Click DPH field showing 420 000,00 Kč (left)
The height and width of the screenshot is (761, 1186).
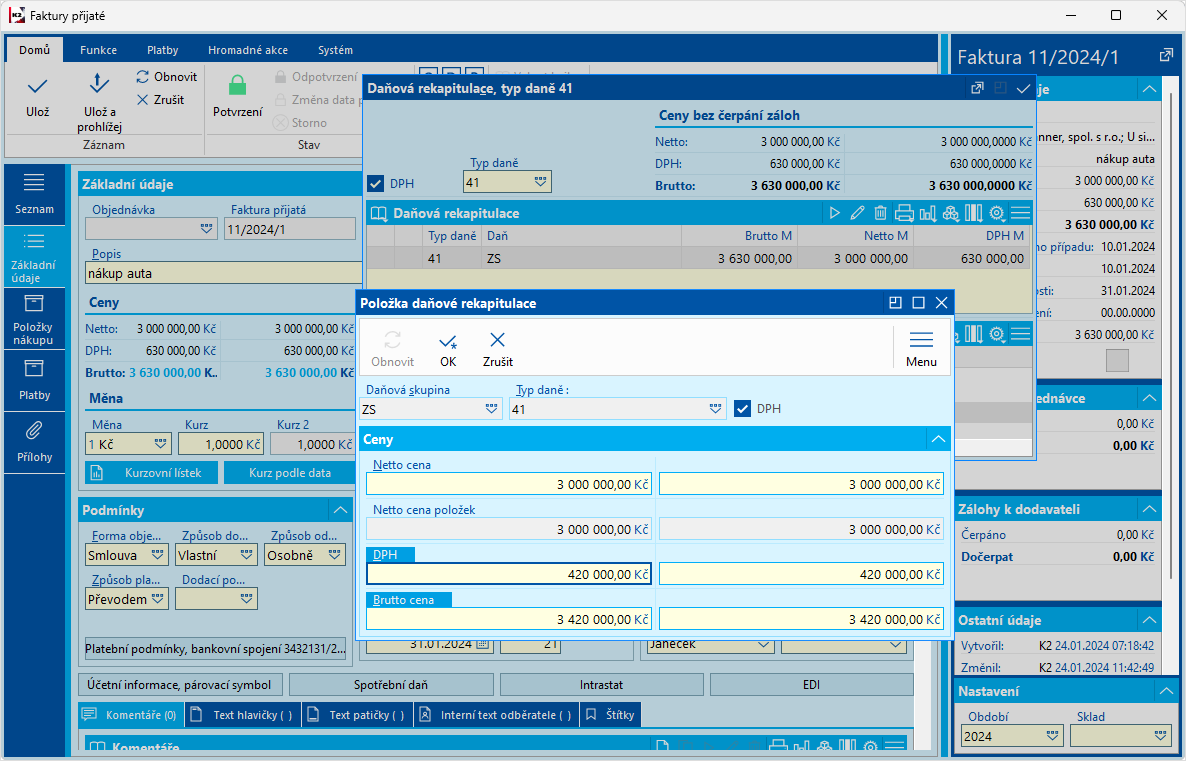(x=508, y=574)
